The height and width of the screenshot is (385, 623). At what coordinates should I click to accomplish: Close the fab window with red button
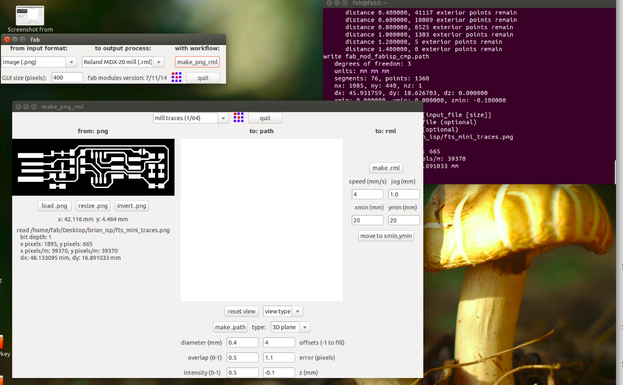7,39
